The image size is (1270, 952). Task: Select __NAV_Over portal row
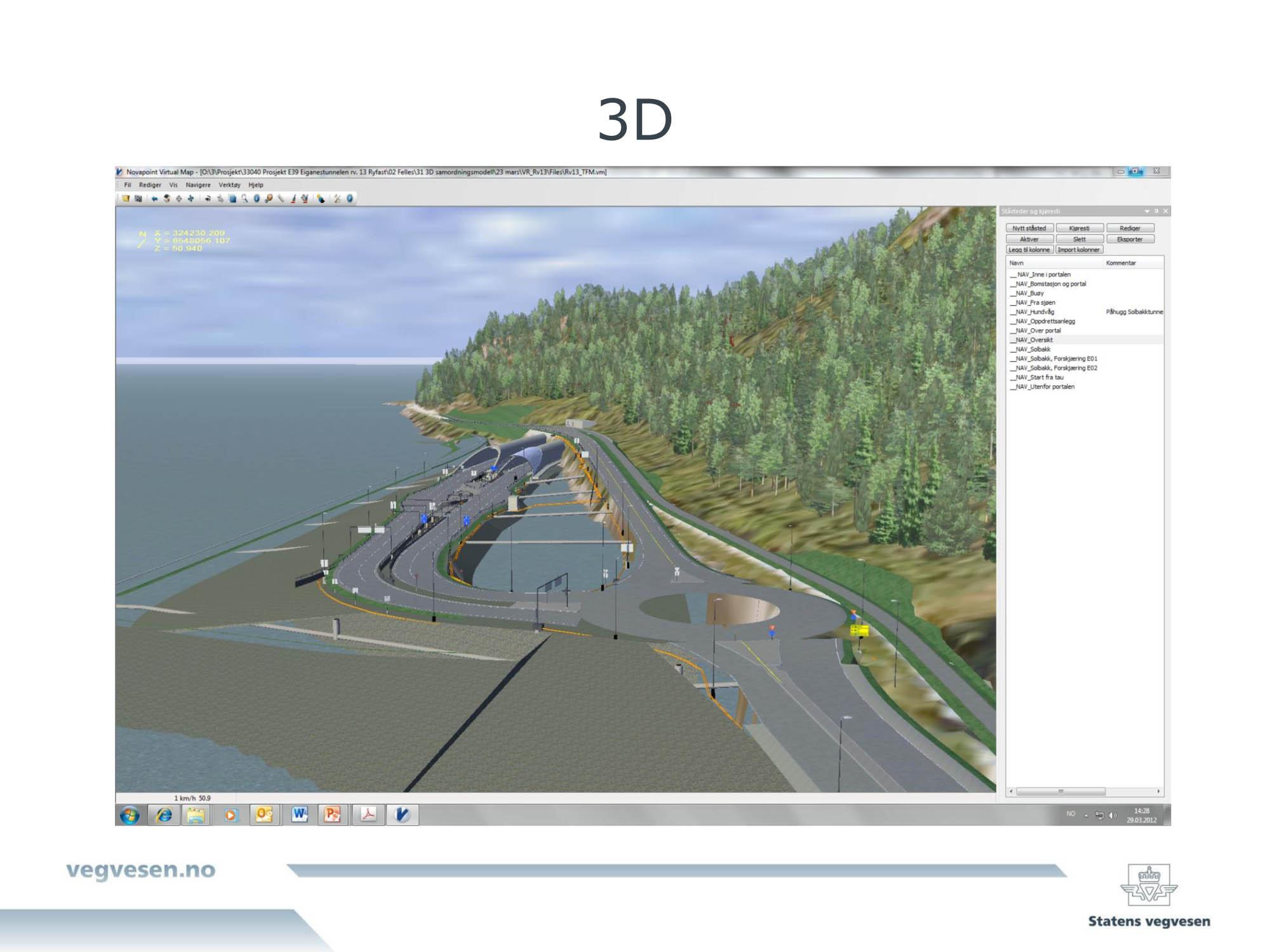[x=1086, y=331]
